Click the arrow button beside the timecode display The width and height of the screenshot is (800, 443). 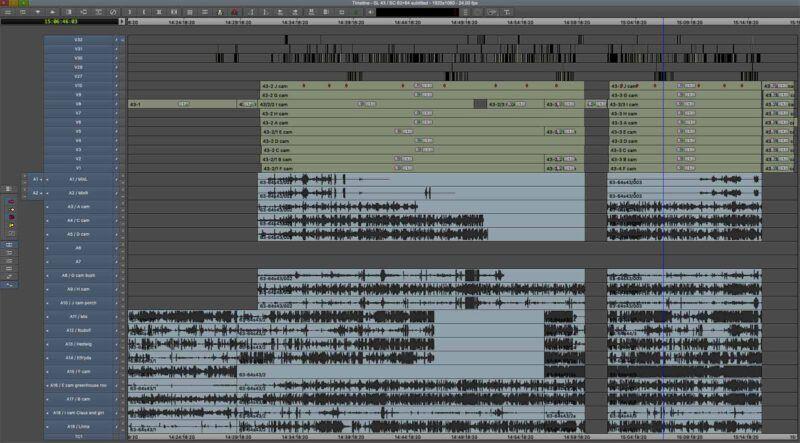(121, 21)
